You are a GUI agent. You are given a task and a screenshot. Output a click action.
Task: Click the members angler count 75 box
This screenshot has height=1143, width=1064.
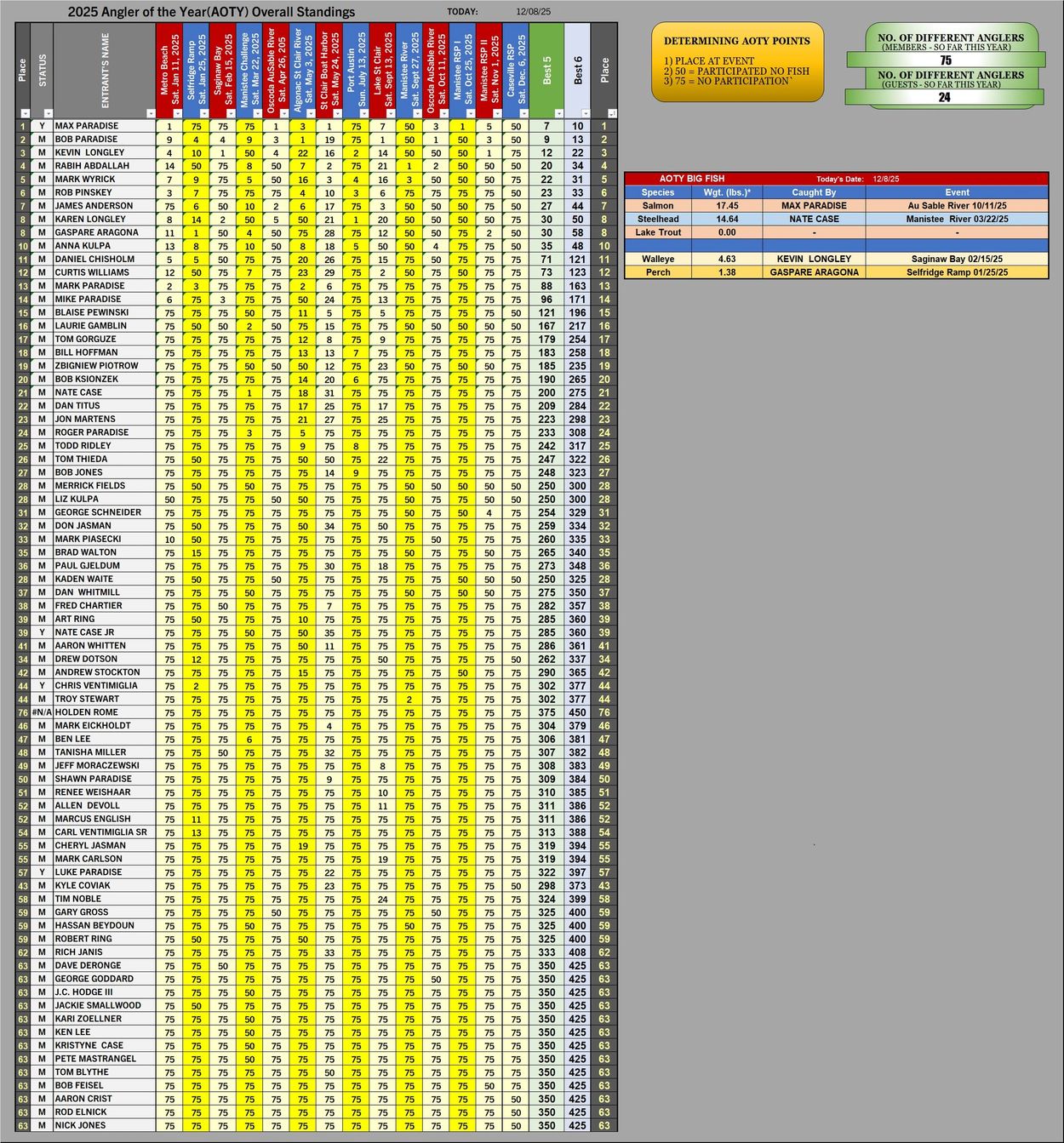[x=945, y=60]
